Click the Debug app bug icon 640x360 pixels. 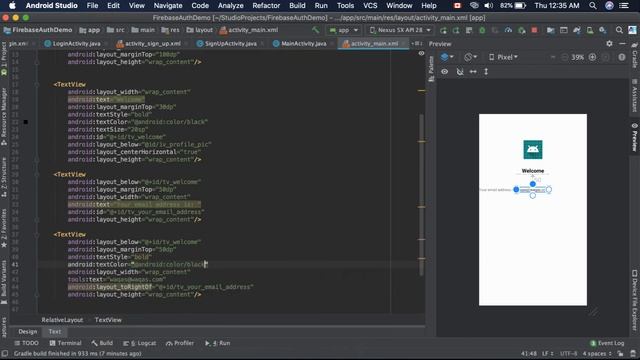(x=482, y=30)
